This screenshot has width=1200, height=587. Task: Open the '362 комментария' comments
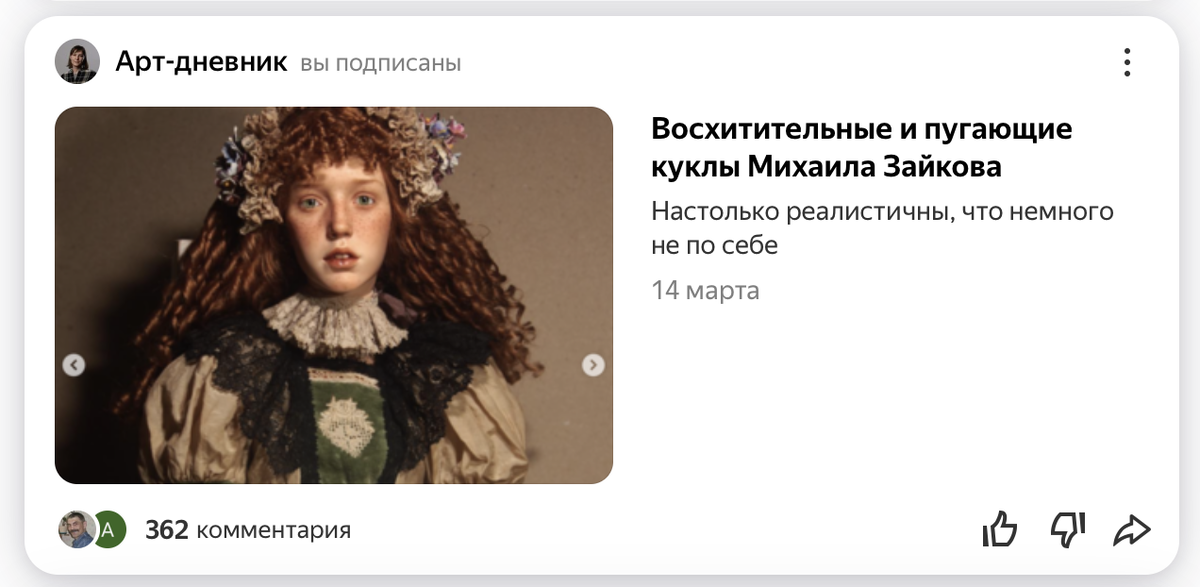[248, 530]
